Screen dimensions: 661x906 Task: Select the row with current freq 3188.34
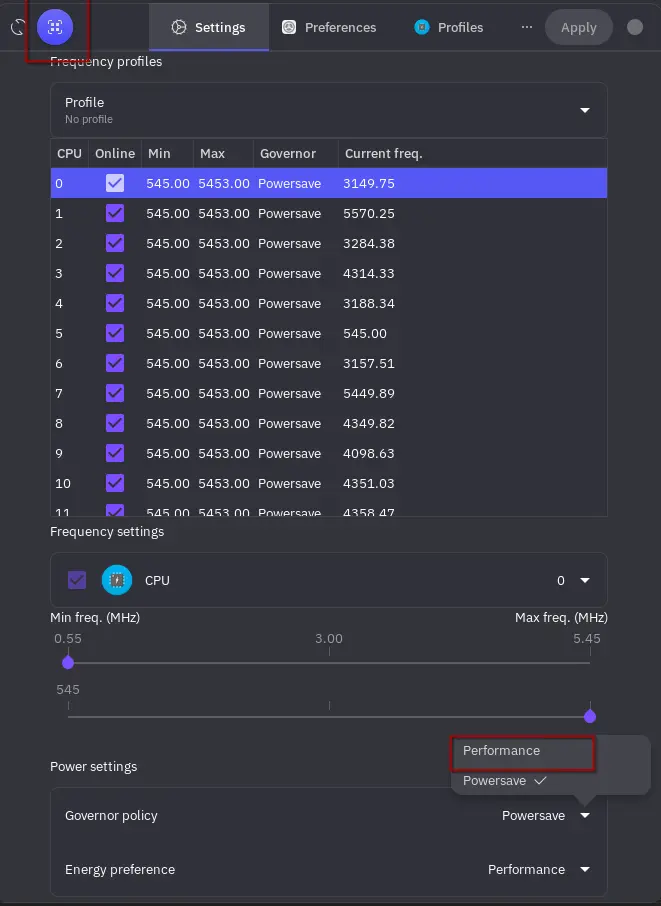click(329, 303)
